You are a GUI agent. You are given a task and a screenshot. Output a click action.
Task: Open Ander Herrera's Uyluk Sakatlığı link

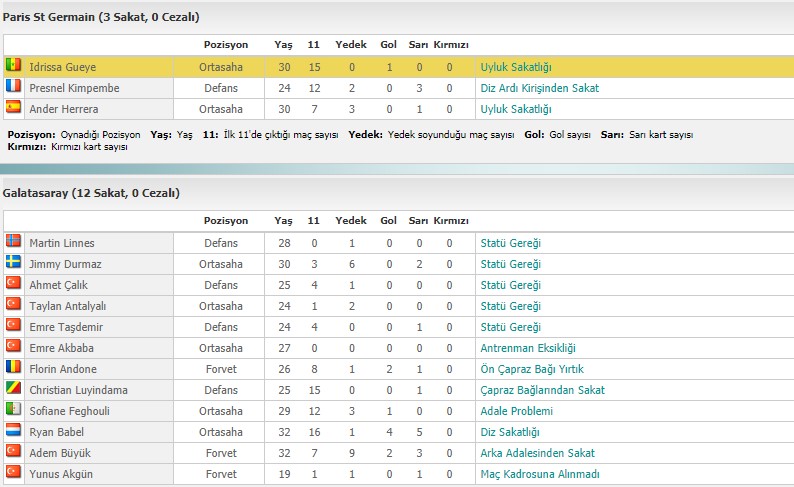pos(516,109)
